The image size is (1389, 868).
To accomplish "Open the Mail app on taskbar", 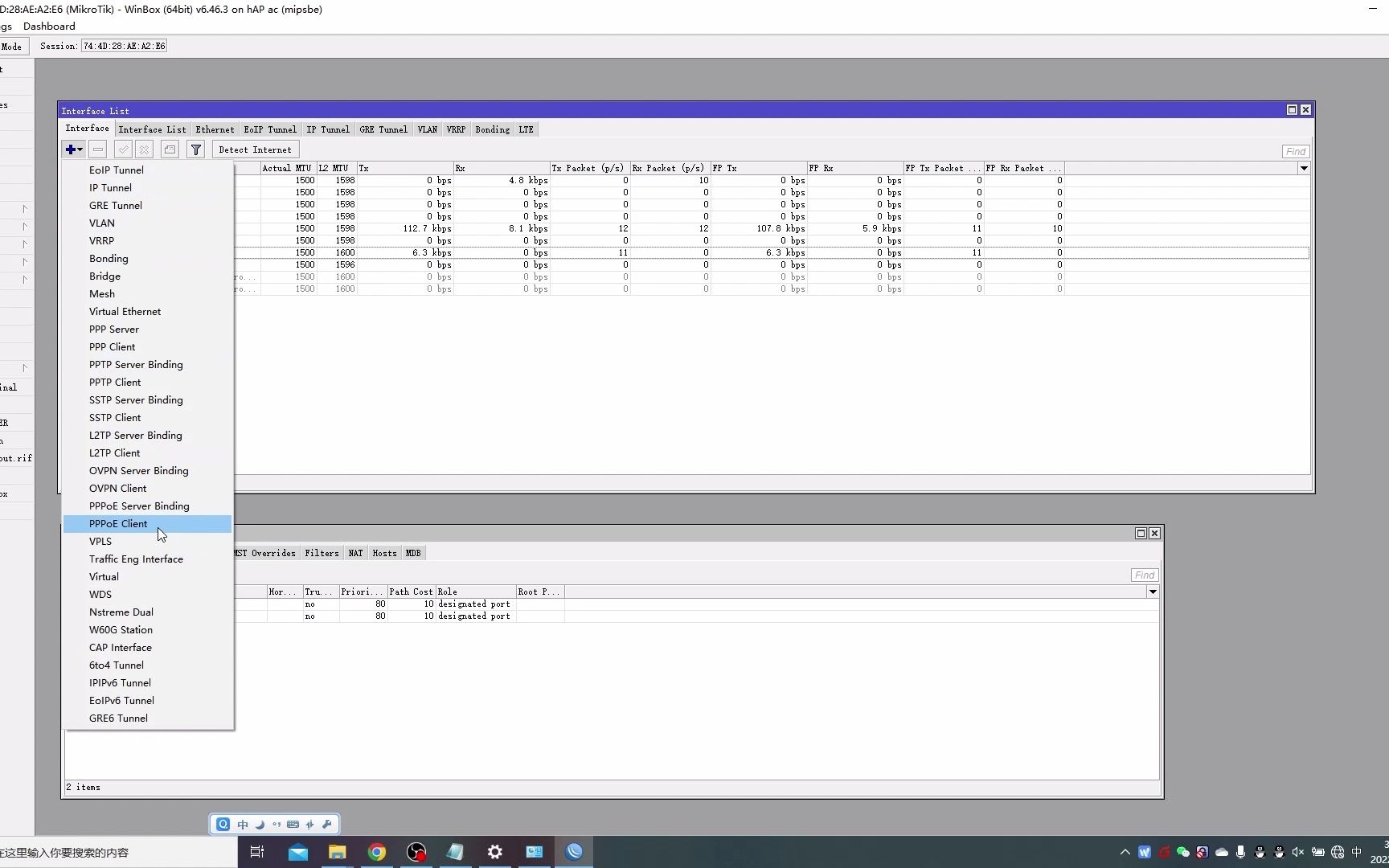I will click(x=298, y=852).
